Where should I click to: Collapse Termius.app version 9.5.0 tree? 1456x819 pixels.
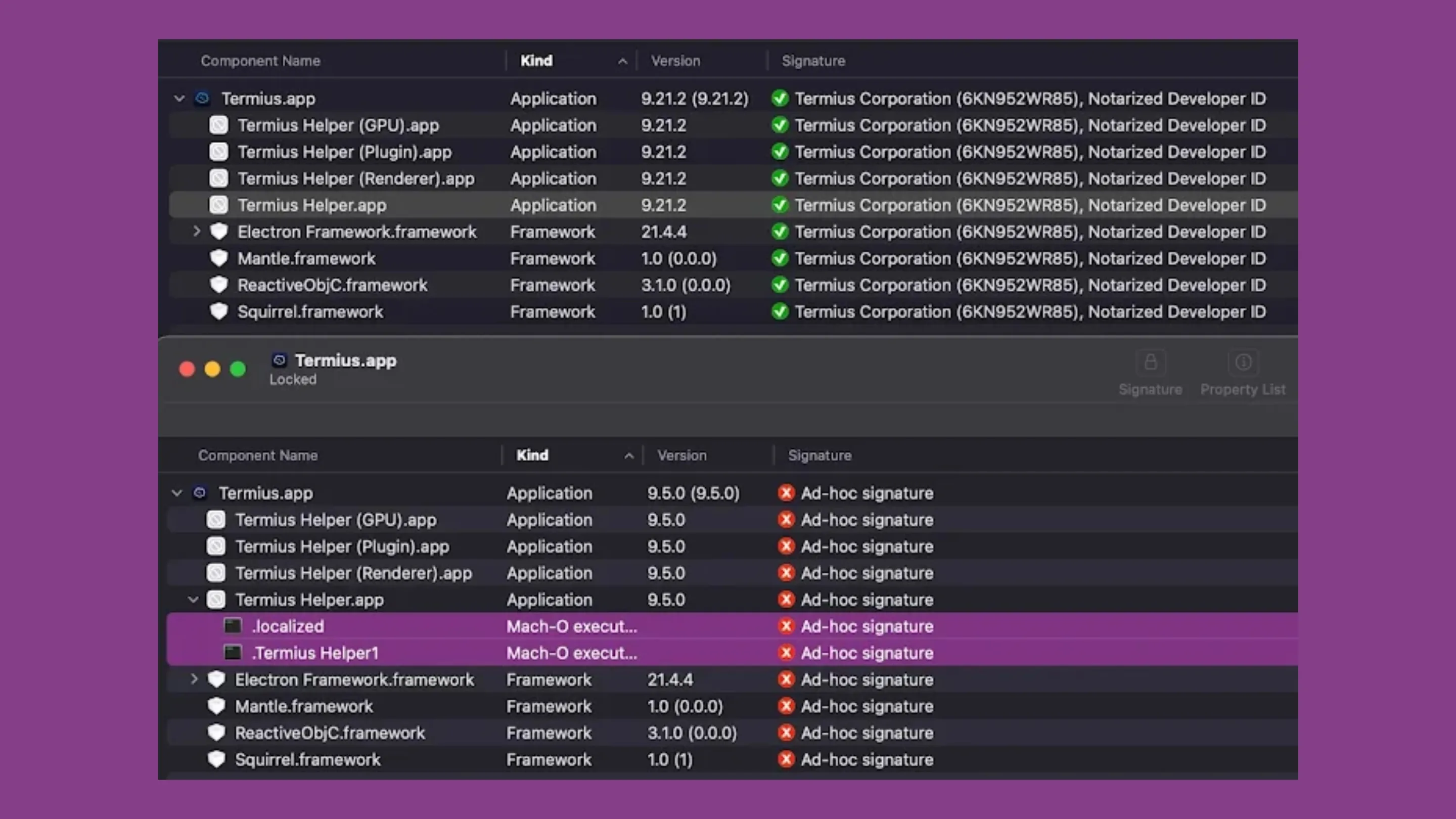(177, 493)
